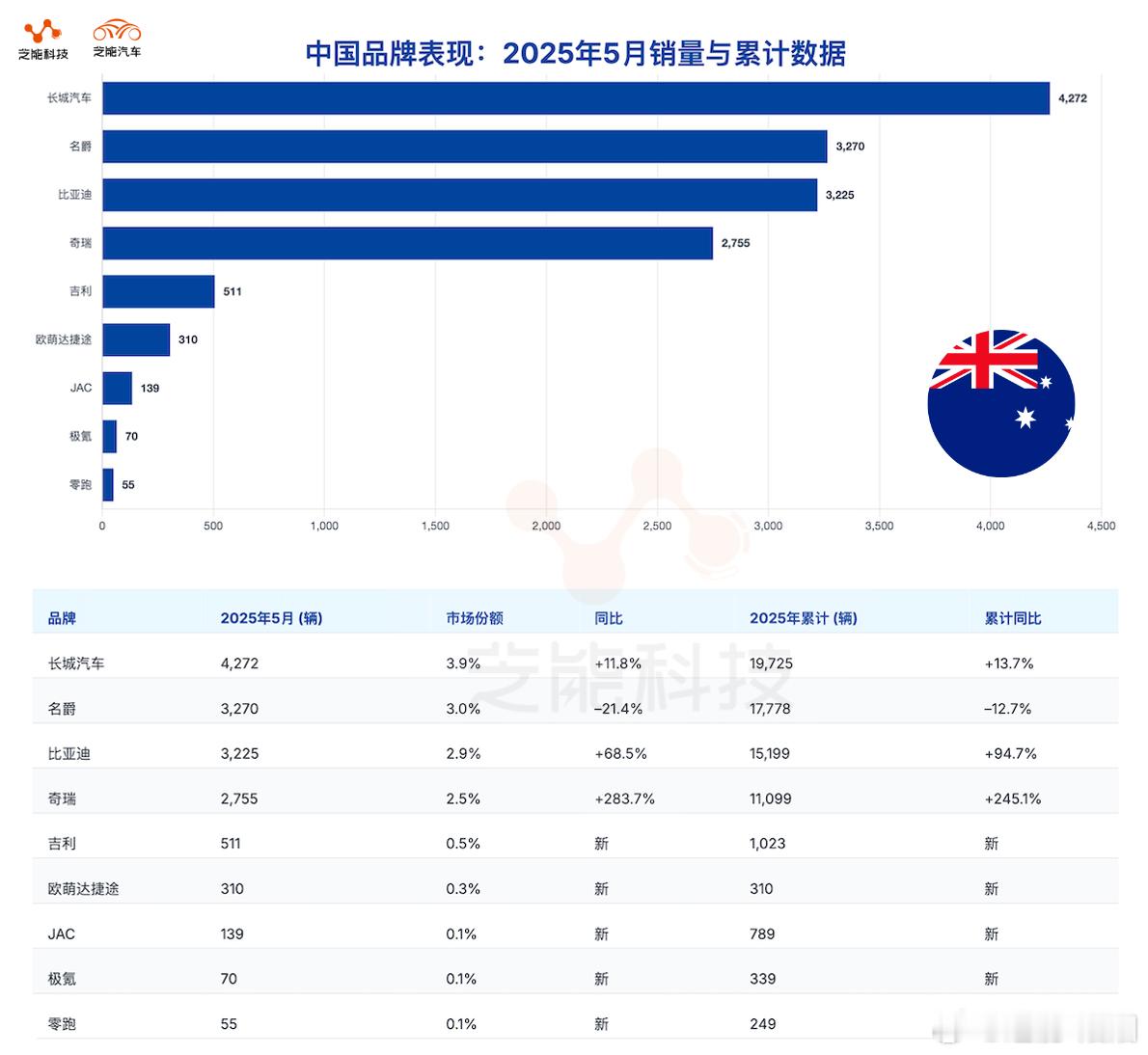Screen dimensions: 1148x1055
Task: Click market share 2.5%
Action: tap(463, 798)
